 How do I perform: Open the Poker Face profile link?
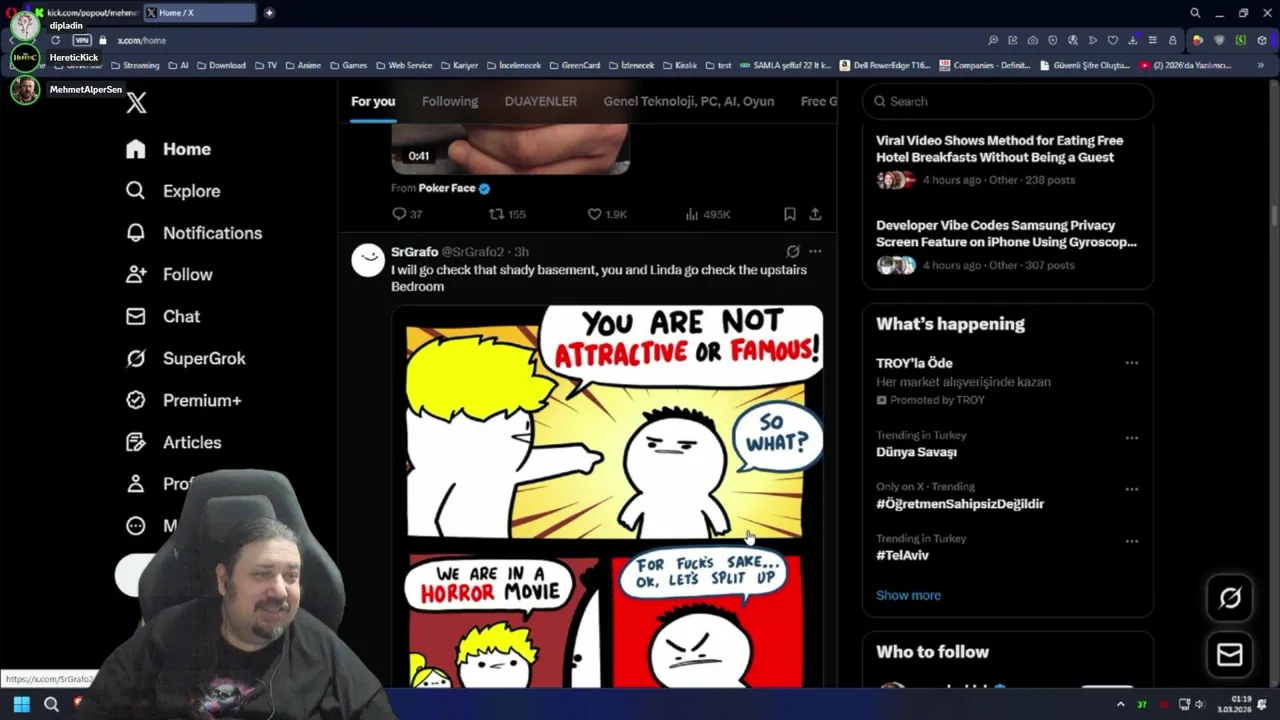pyautogui.click(x=447, y=188)
